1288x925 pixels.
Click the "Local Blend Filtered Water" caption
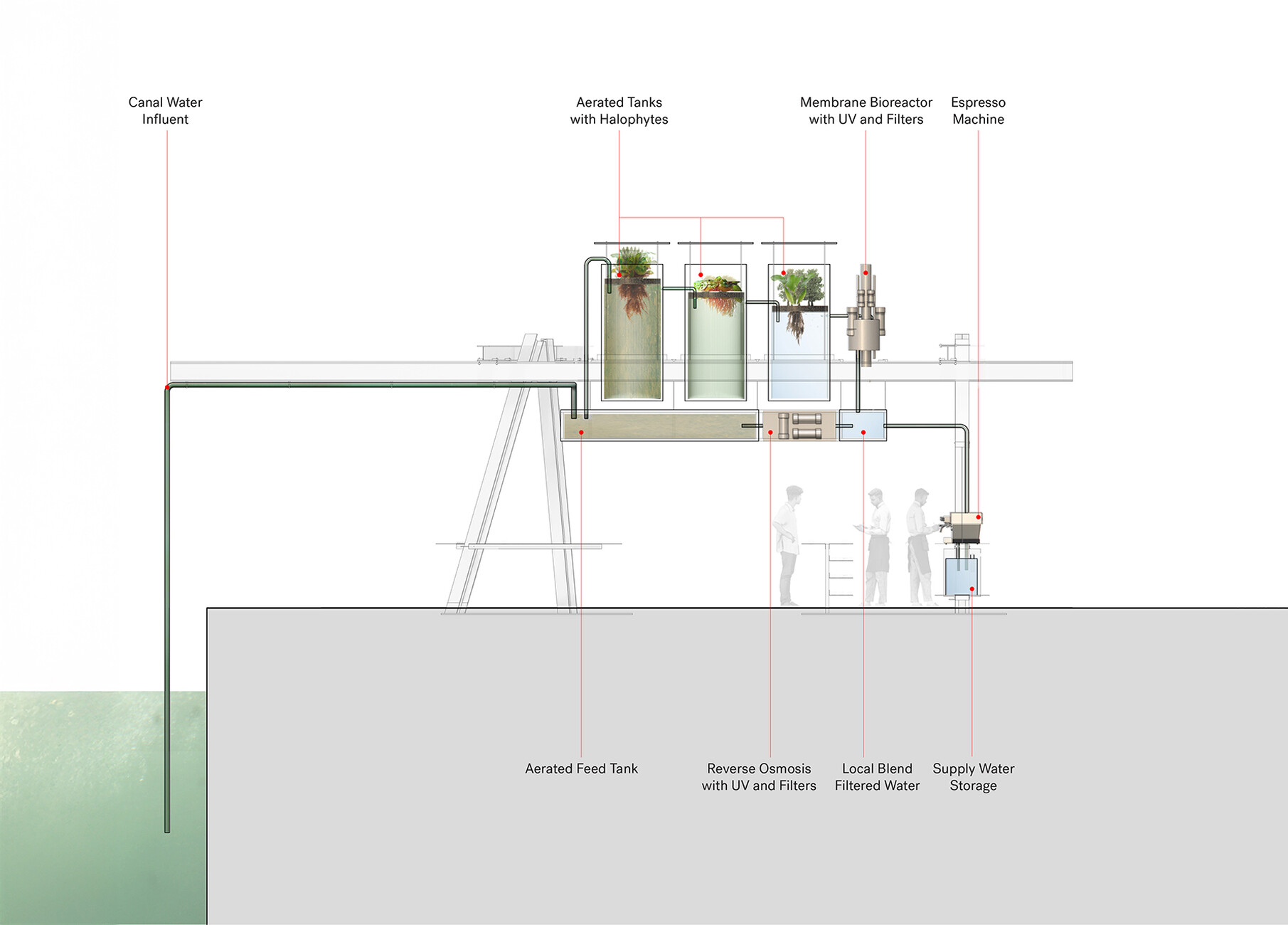pos(877,777)
